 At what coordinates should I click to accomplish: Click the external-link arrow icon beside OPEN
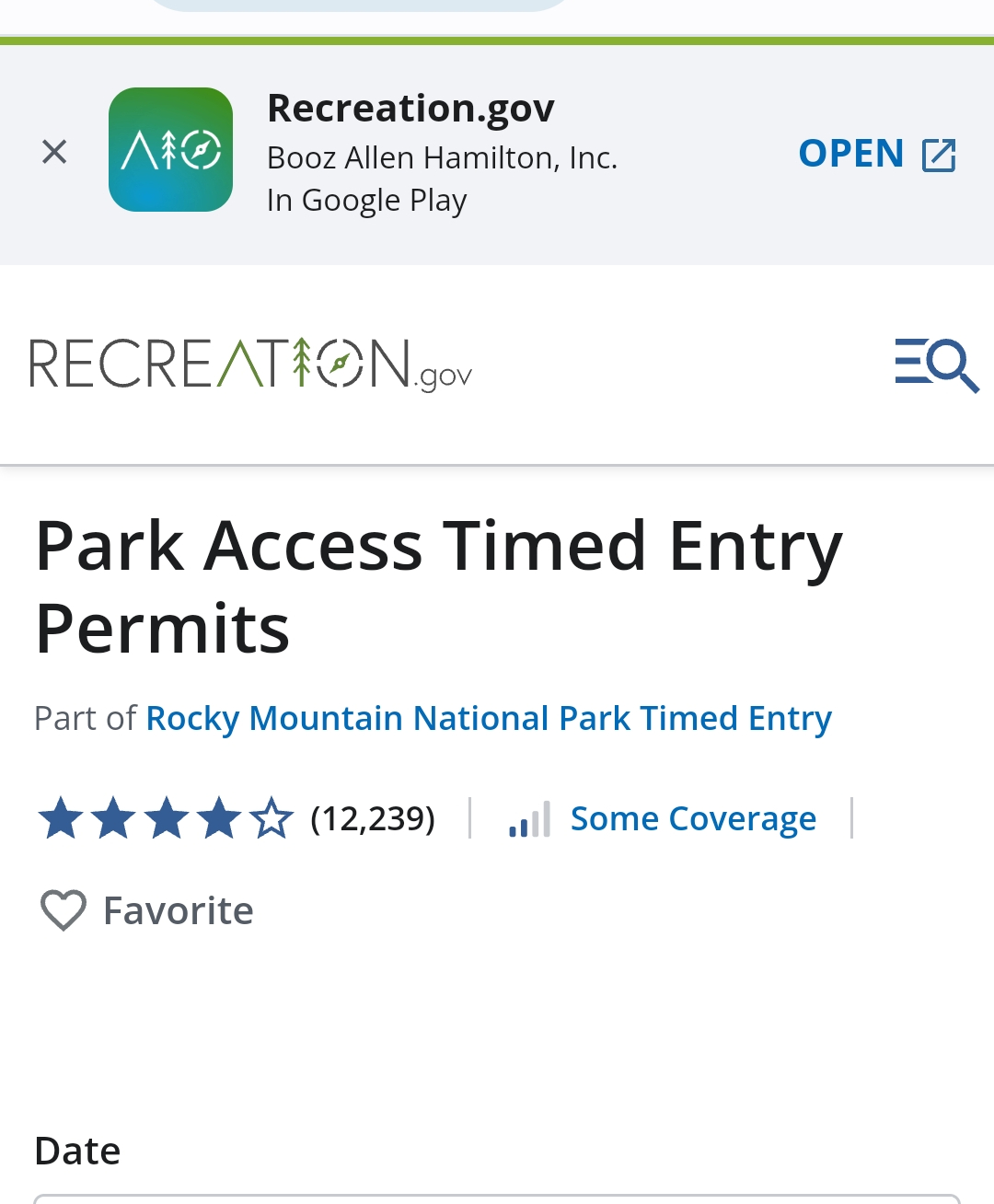[939, 155]
